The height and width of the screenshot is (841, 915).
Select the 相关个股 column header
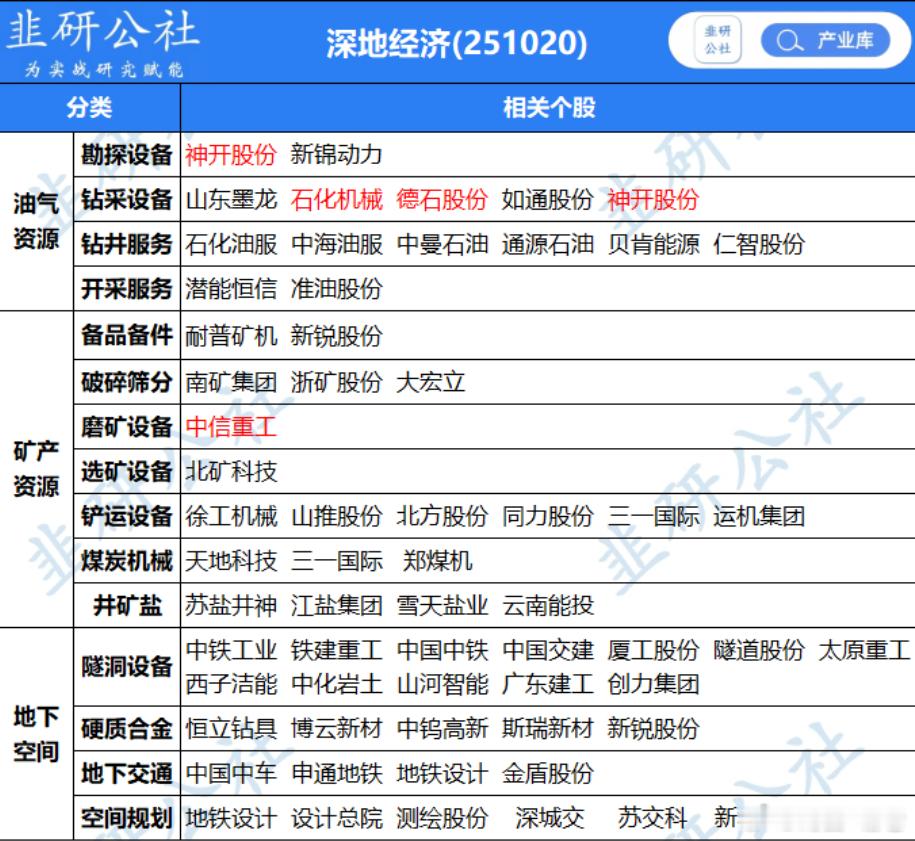click(x=549, y=108)
